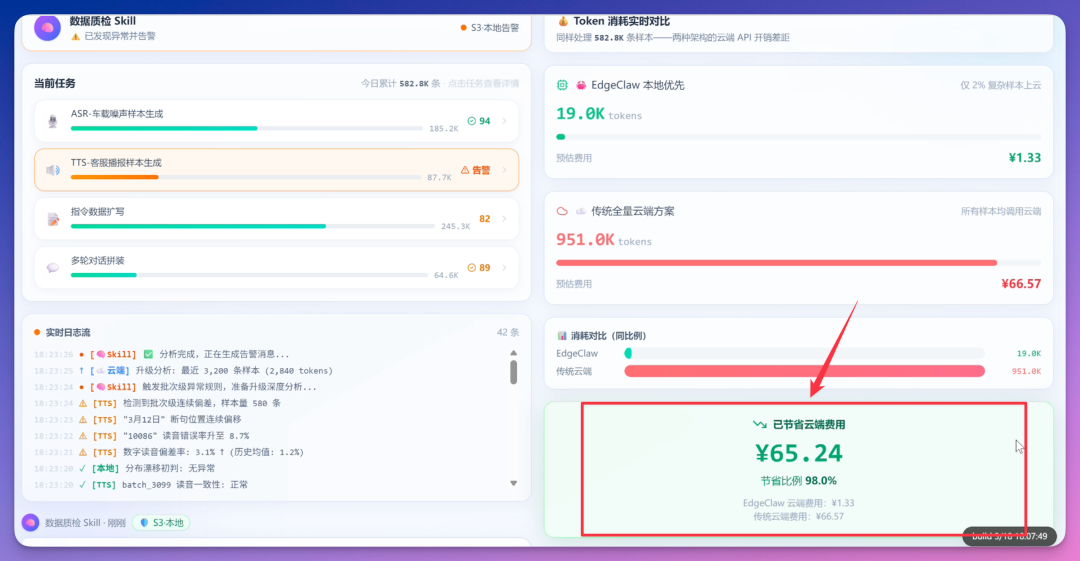Click the ASR-车载噪声样本生成 progress bar
The image size is (1080, 561).
(247, 128)
